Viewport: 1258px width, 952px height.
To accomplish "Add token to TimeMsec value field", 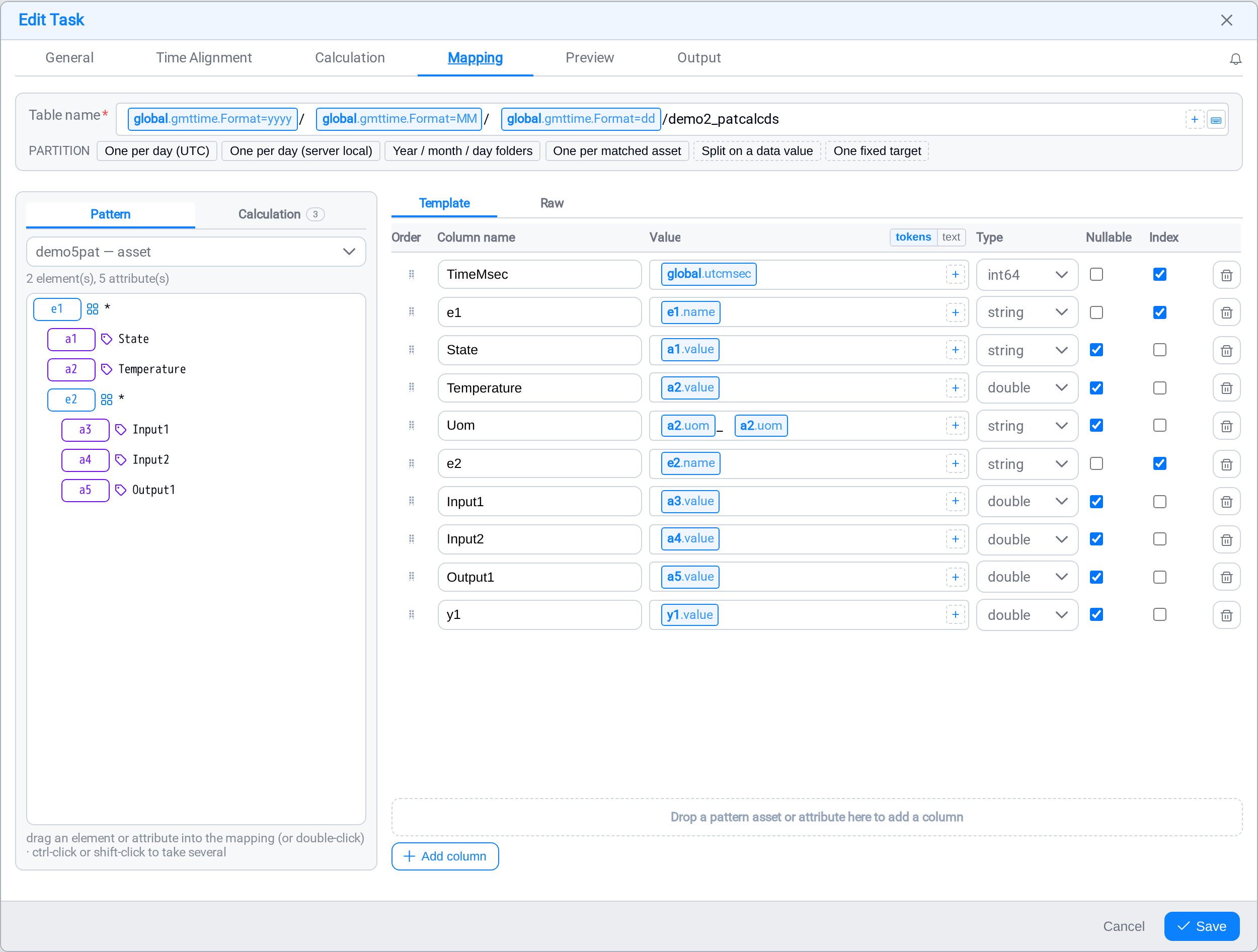I will click(x=956, y=274).
